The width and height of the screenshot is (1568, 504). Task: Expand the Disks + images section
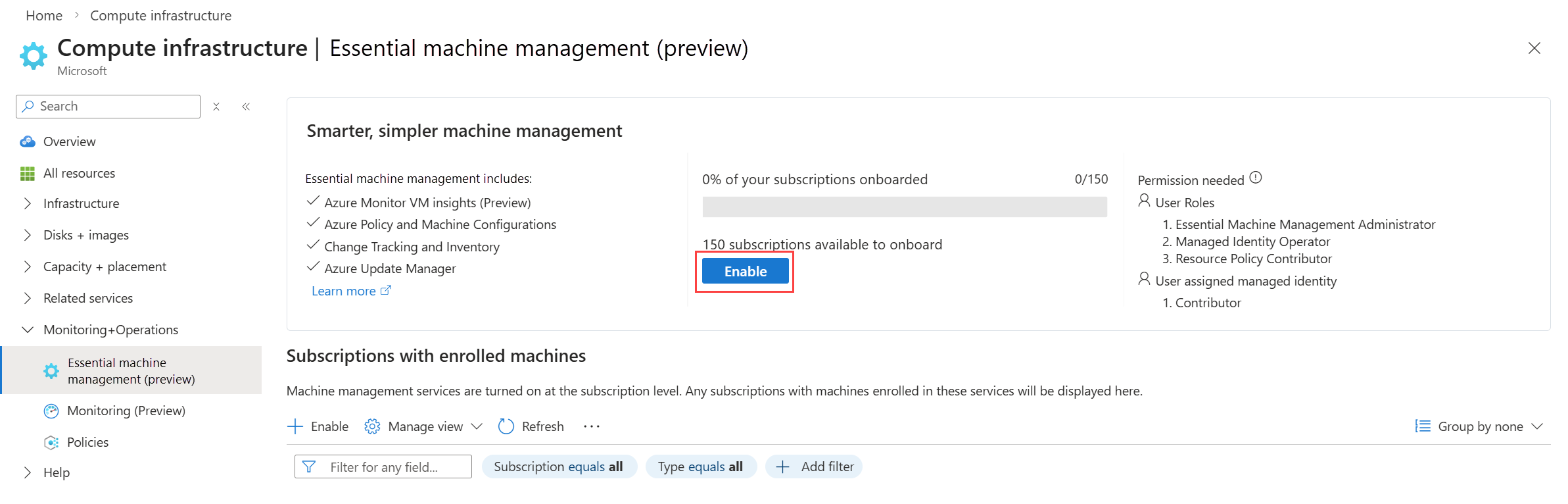coord(28,235)
